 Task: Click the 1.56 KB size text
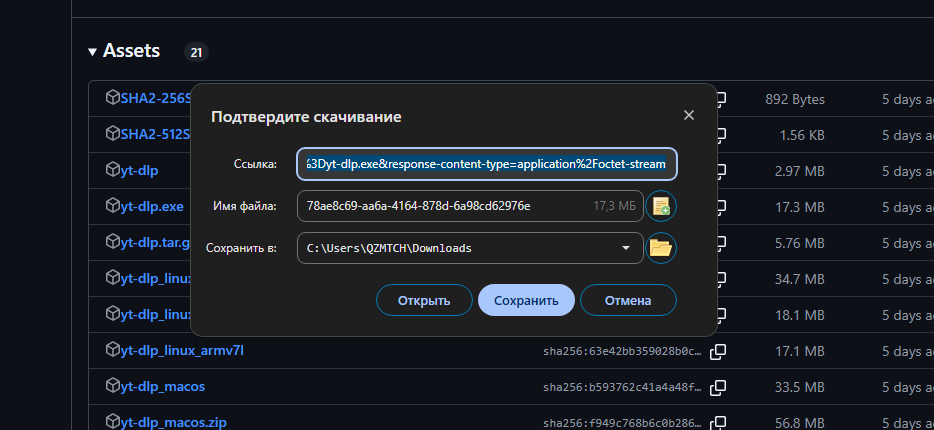(x=802, y=136)
